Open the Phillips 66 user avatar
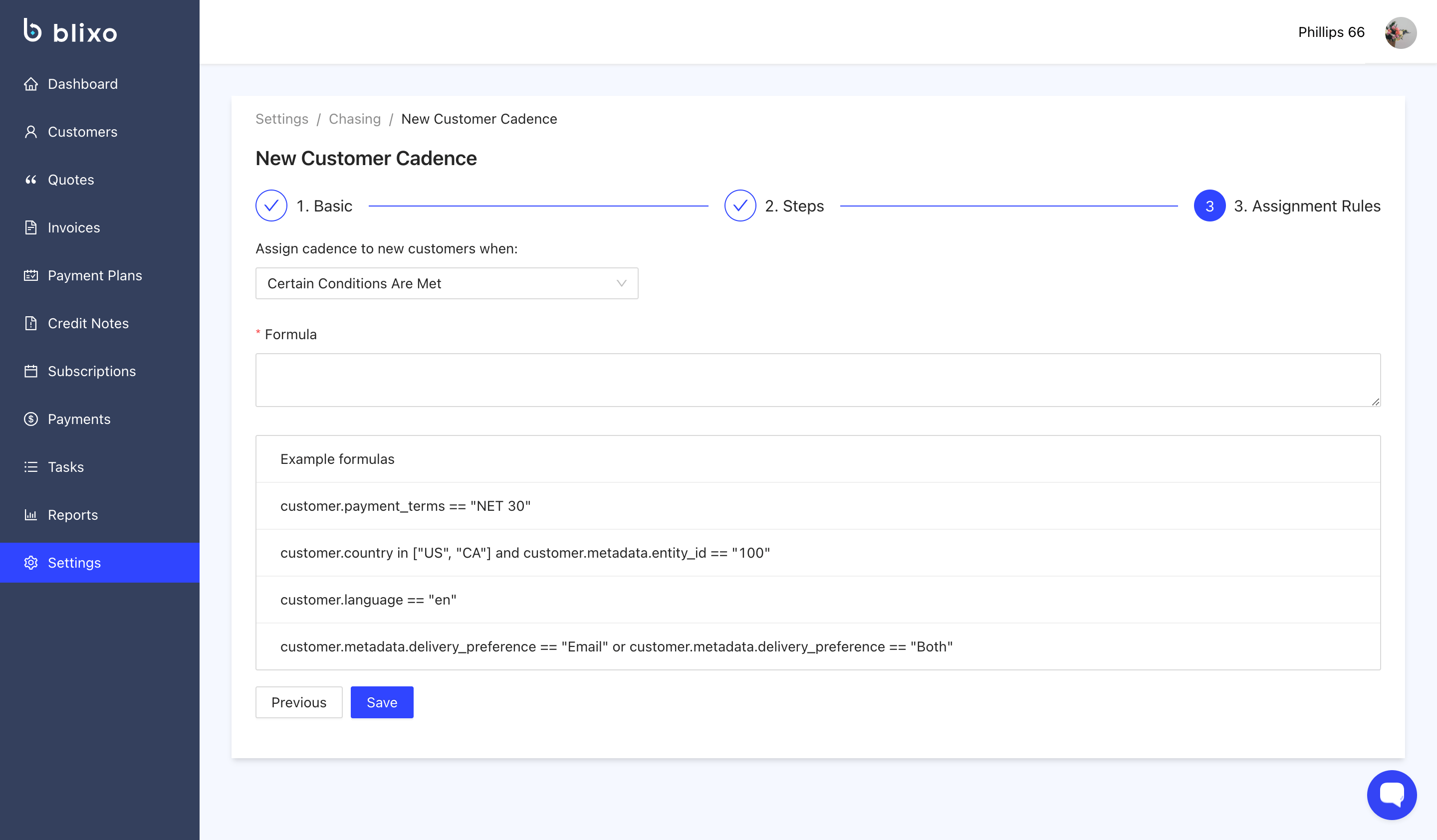 click(x=1400, y=32)
